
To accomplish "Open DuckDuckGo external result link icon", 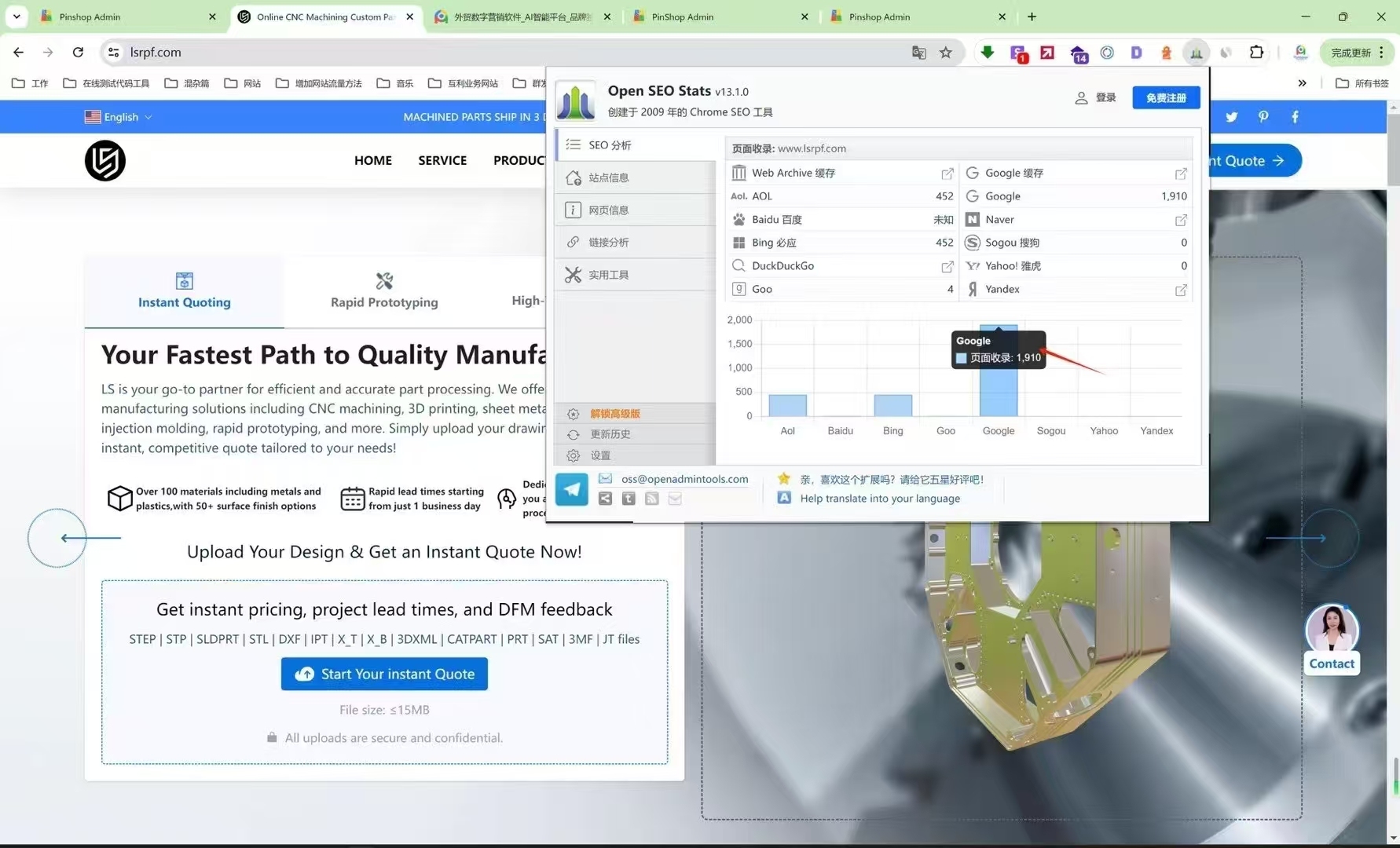I will coord(947,267).
